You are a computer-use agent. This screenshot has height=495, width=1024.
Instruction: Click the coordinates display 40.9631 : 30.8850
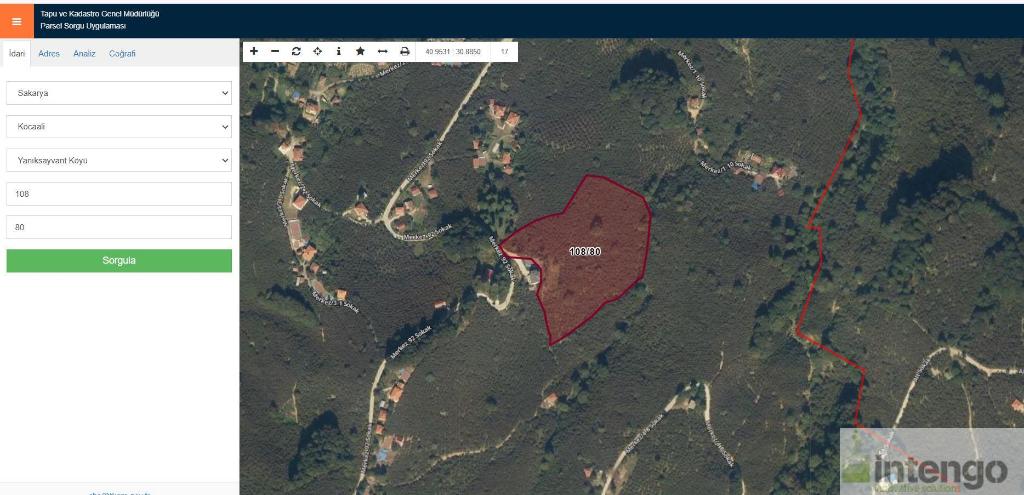(x=453, y=51)
